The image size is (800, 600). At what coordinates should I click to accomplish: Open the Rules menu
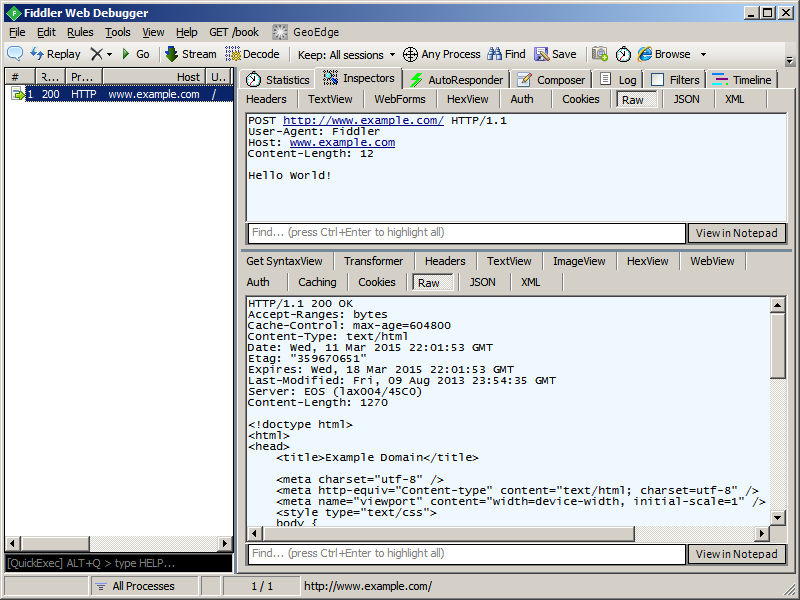(80, 32)
